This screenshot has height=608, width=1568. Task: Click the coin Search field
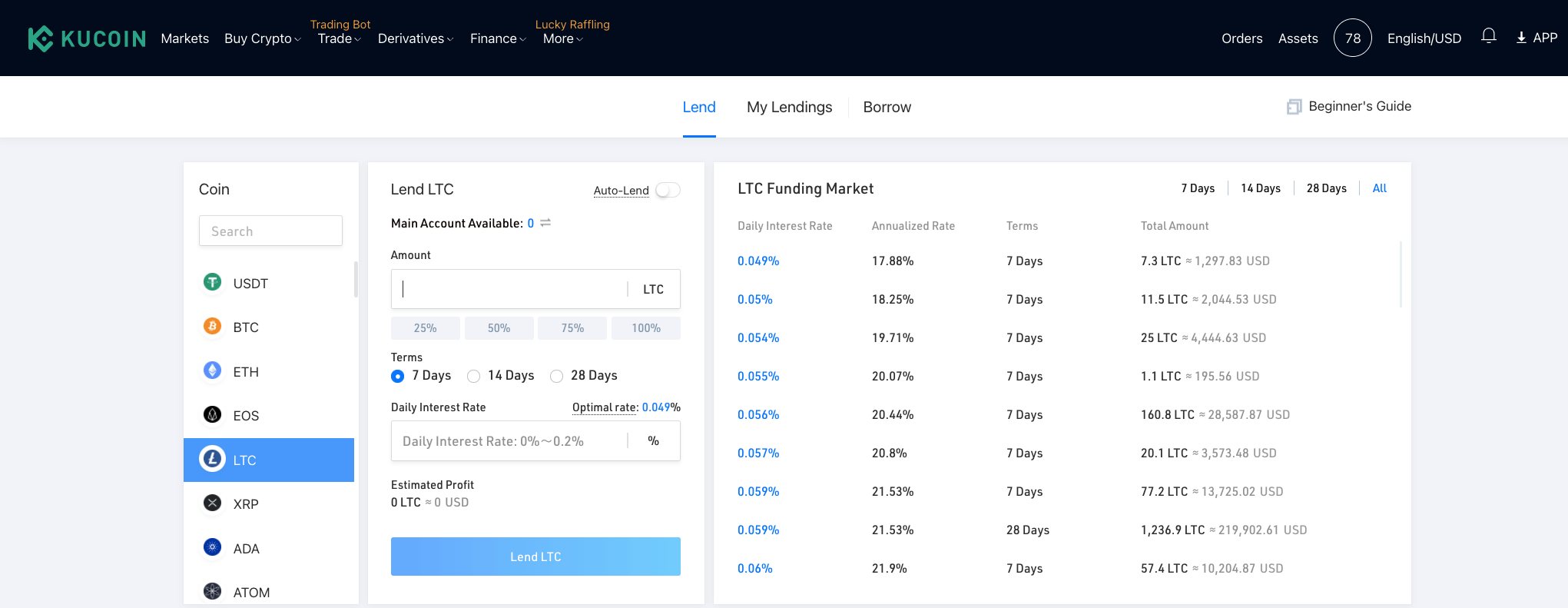[x=270, y=231]
